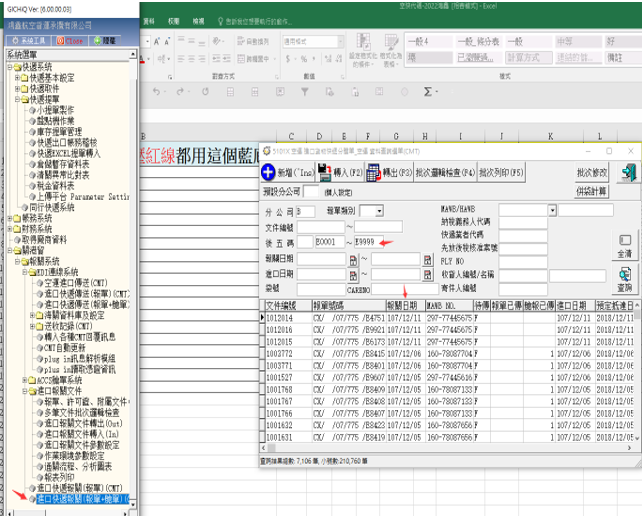Screen dimensions: 642x516
Task: Expand the 快遞基本設定 tree folder
Action: coord(17,76)
